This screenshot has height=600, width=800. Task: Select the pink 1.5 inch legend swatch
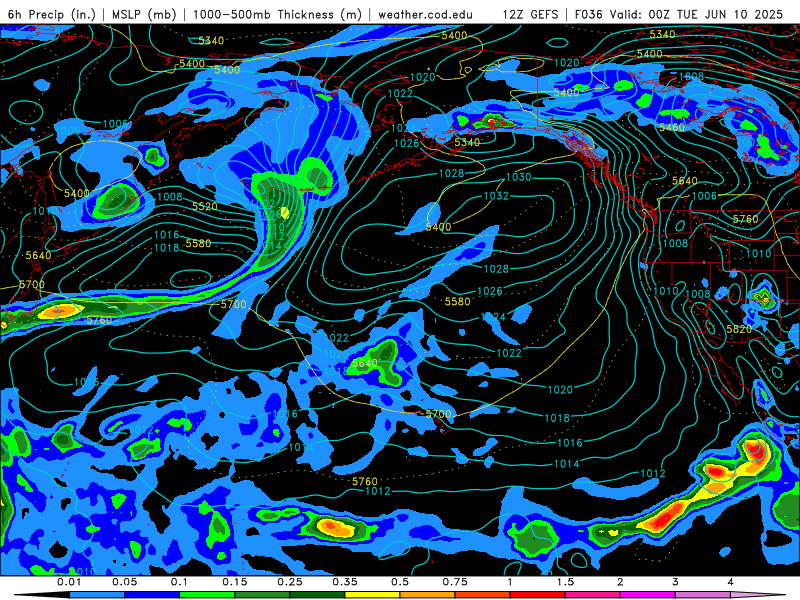(x=593, y=595)
